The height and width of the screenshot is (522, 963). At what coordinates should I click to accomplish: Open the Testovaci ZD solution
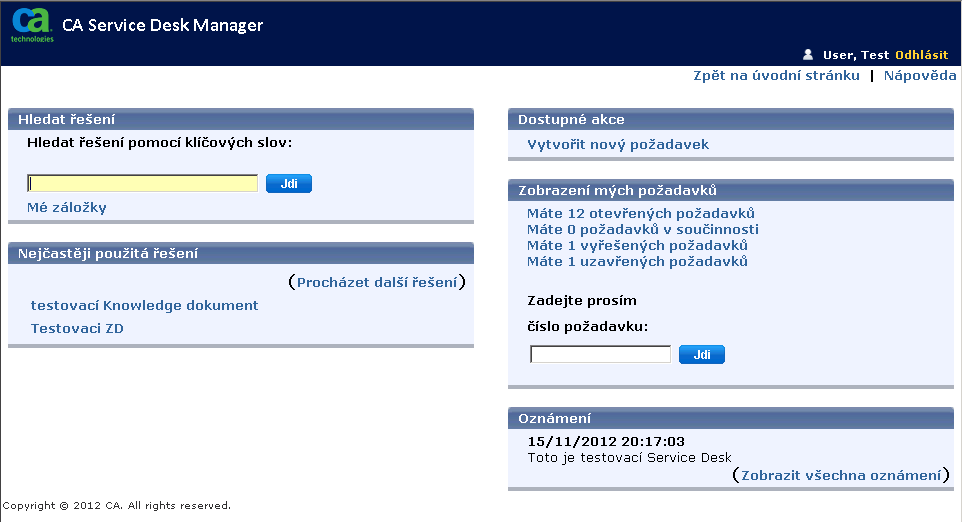coord(77,329)
